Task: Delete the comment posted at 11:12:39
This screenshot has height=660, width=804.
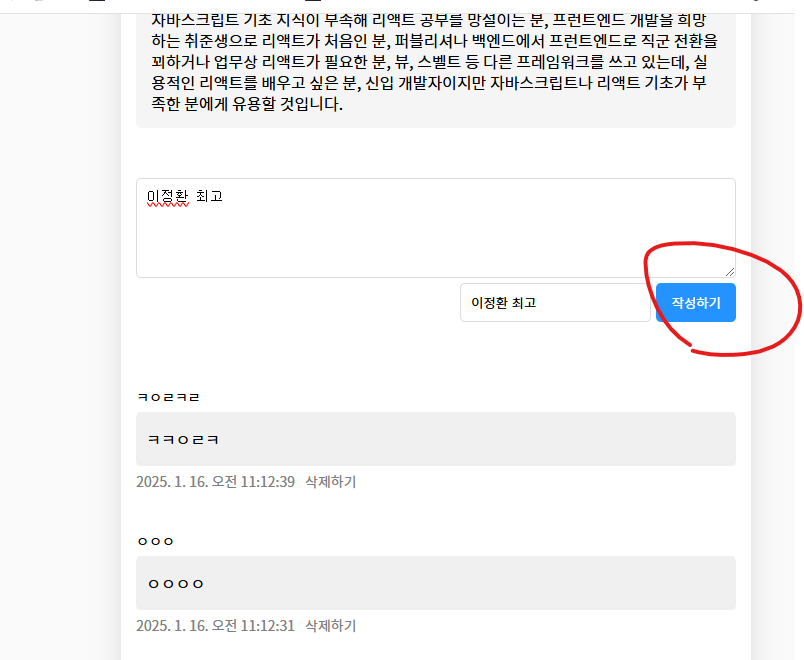Action: click(330, 482)
